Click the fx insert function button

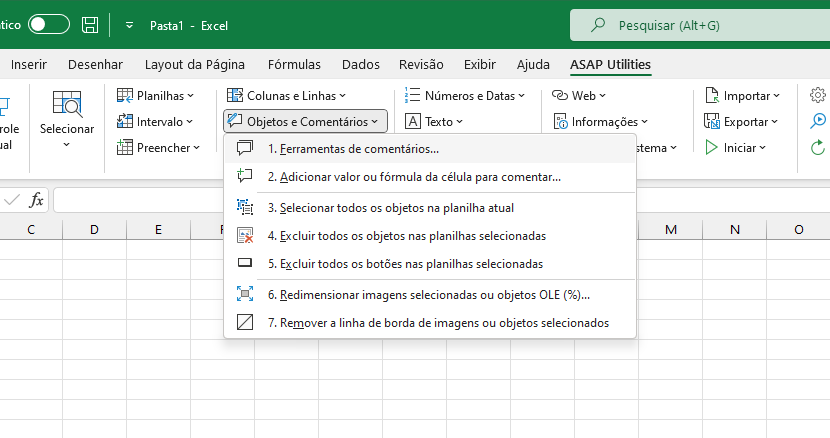coord(36,200)
